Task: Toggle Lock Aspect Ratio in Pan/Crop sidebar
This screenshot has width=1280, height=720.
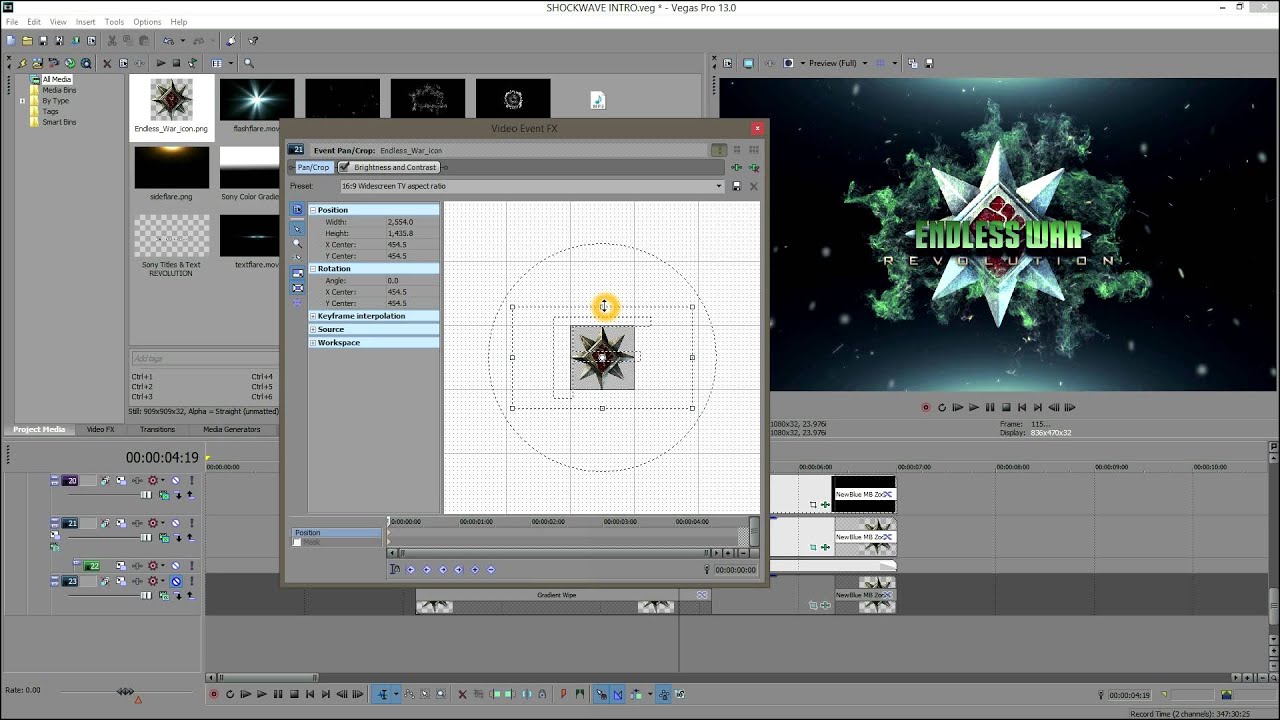Action: tap(298, 273)
